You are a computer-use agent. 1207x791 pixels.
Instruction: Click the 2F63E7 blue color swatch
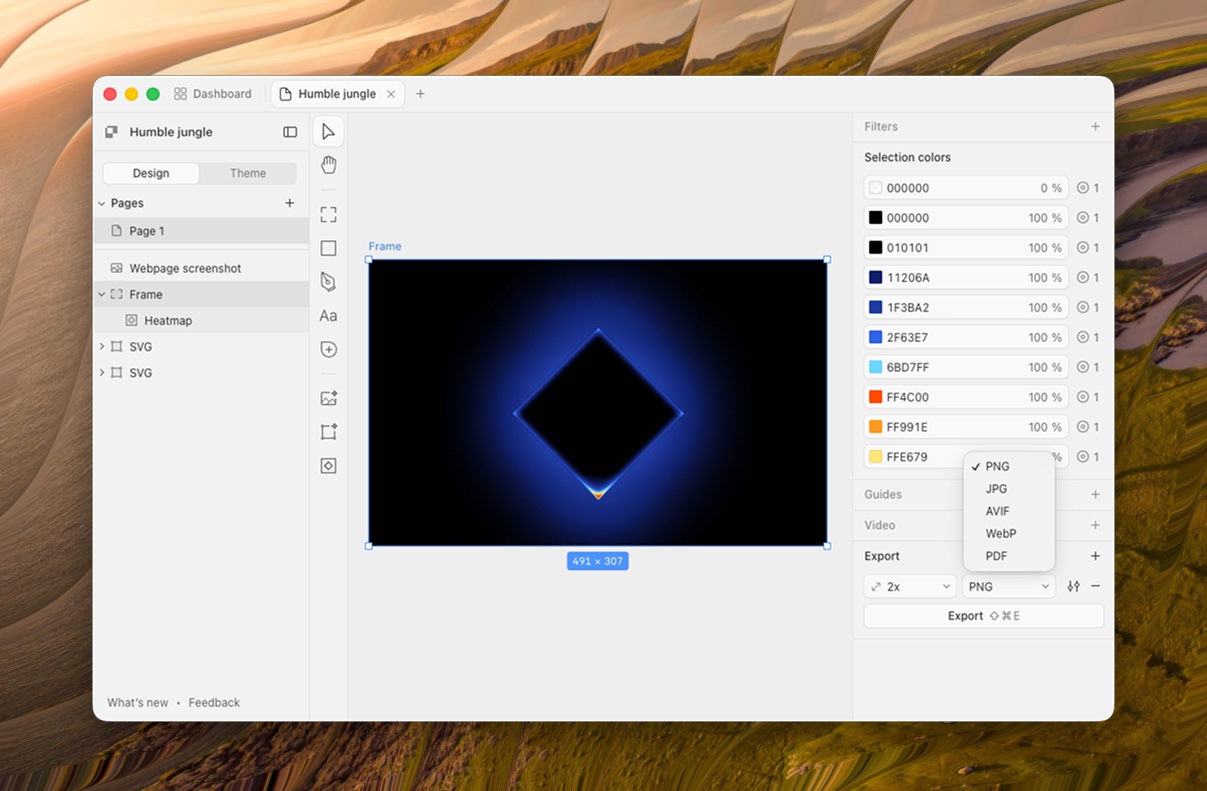(875, 337)
